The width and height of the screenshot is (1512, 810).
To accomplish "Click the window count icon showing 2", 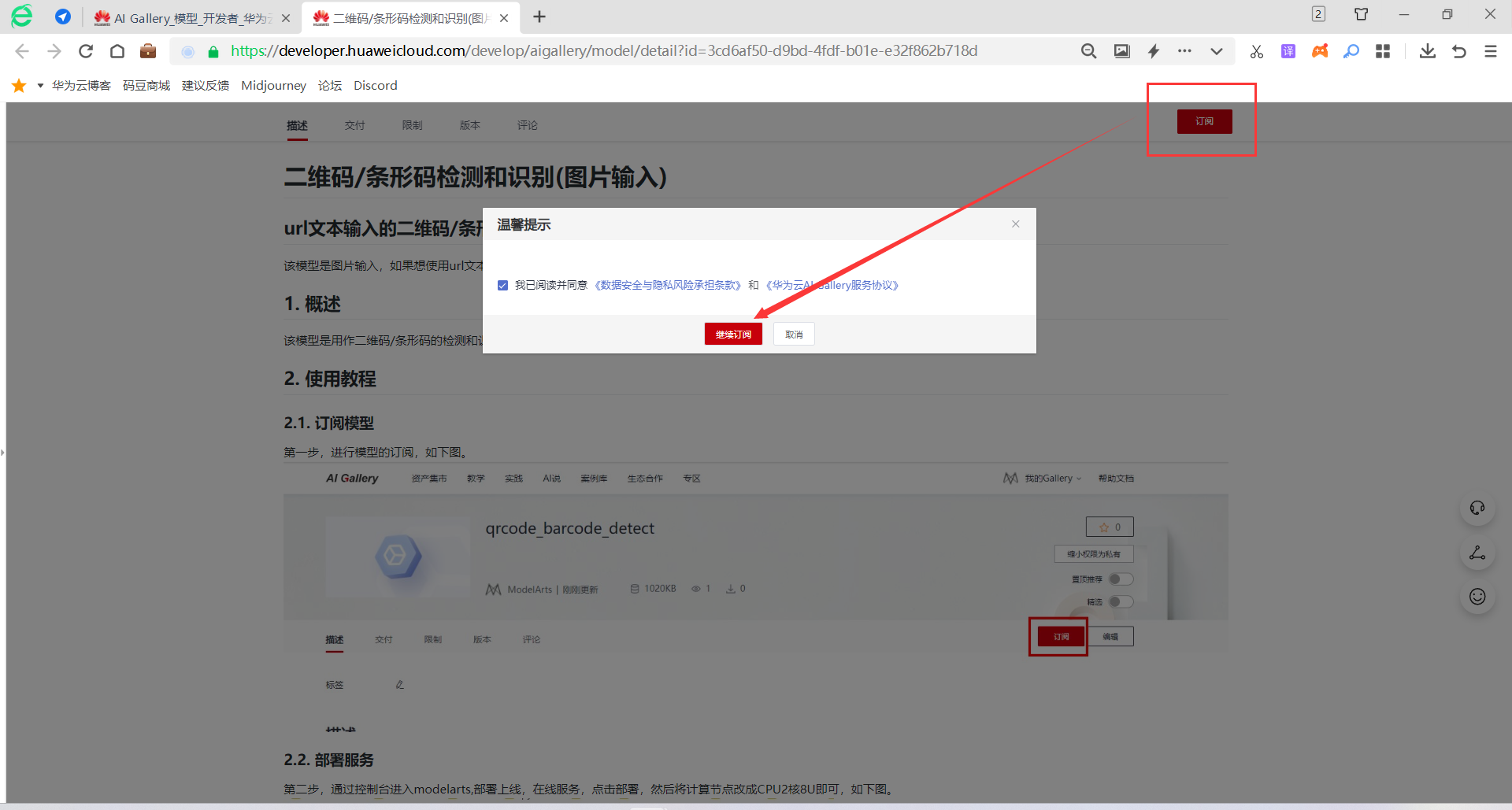I will pyautogui.click(x=1318, y=14).
